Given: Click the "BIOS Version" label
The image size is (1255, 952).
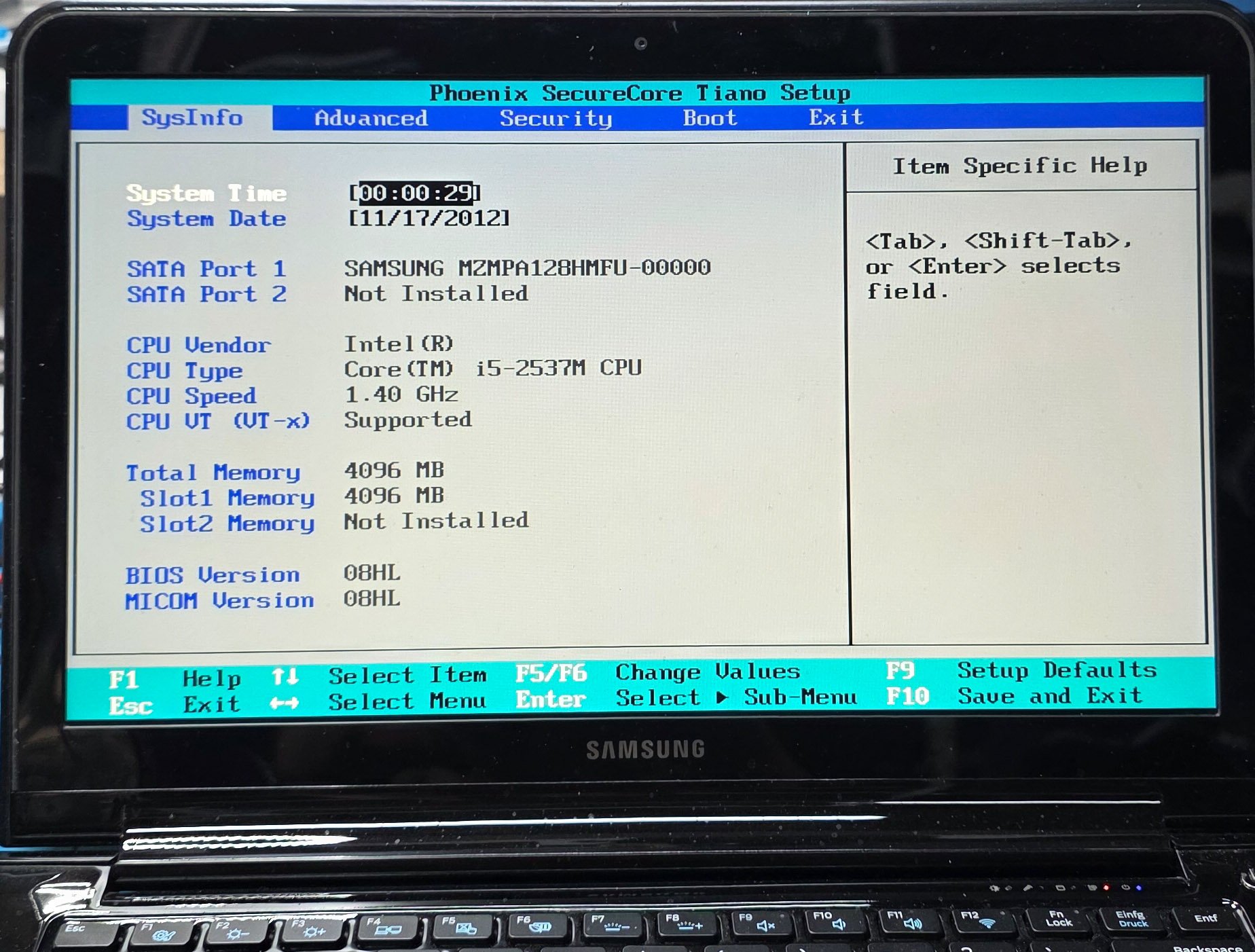Looking at the screenshot, I should click(x=212, y=575).
